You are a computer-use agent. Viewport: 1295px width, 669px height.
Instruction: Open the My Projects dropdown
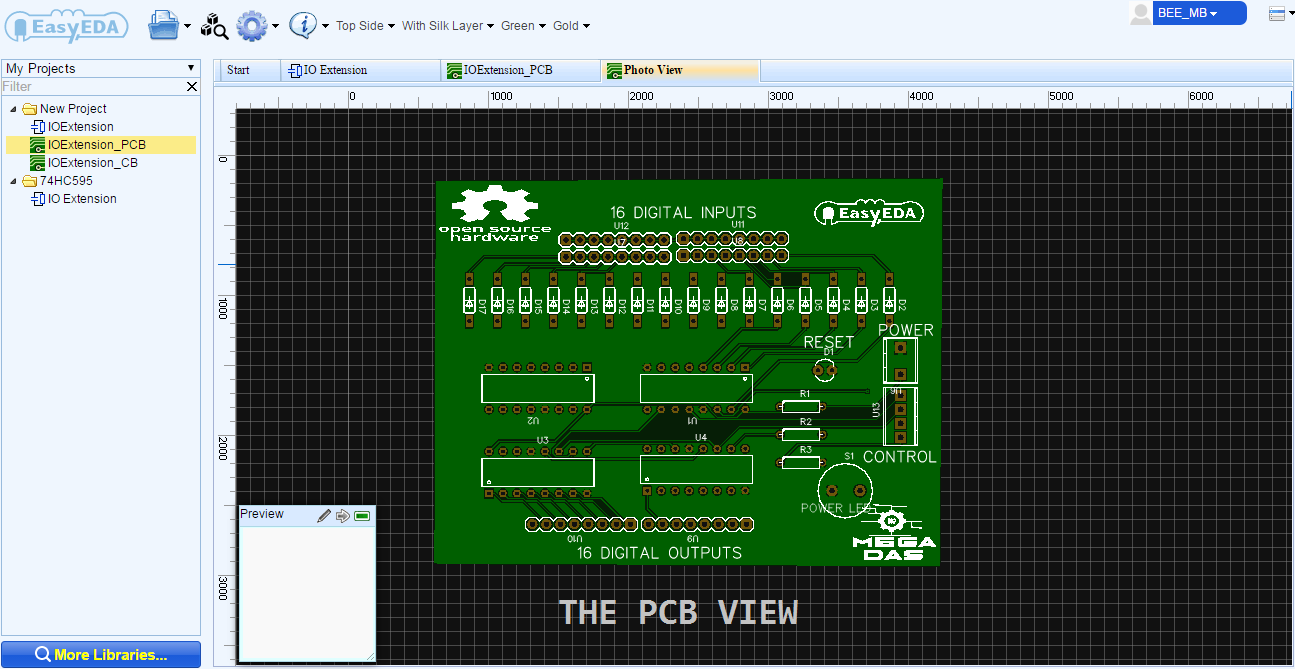190,68
